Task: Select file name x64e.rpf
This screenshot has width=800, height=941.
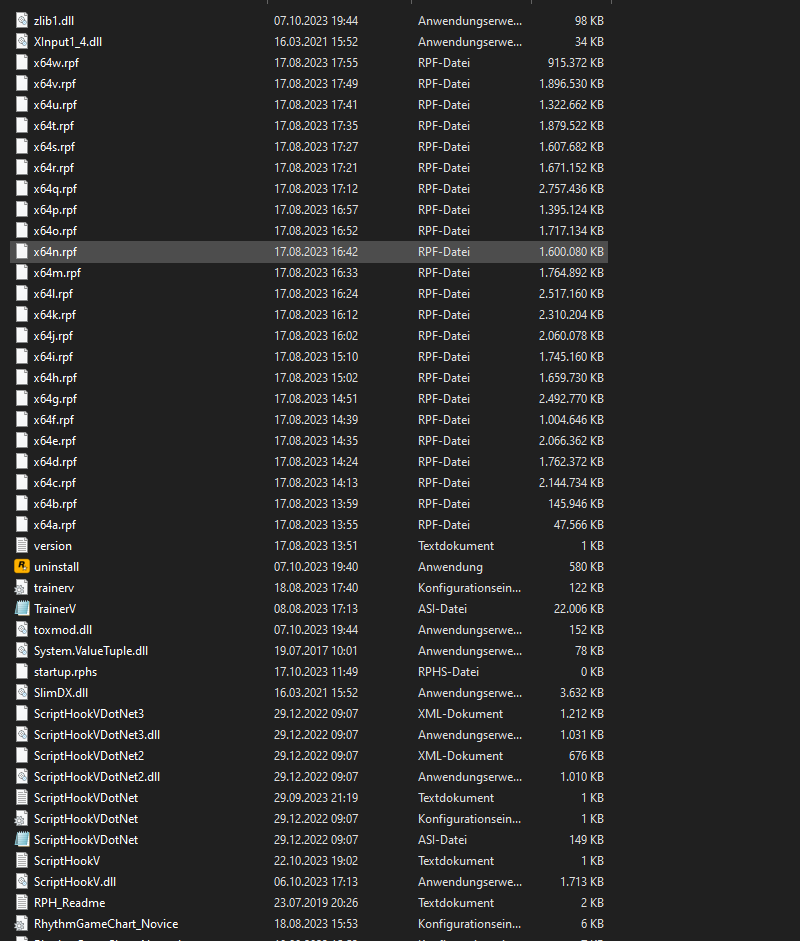Action: tap(55, 440)
